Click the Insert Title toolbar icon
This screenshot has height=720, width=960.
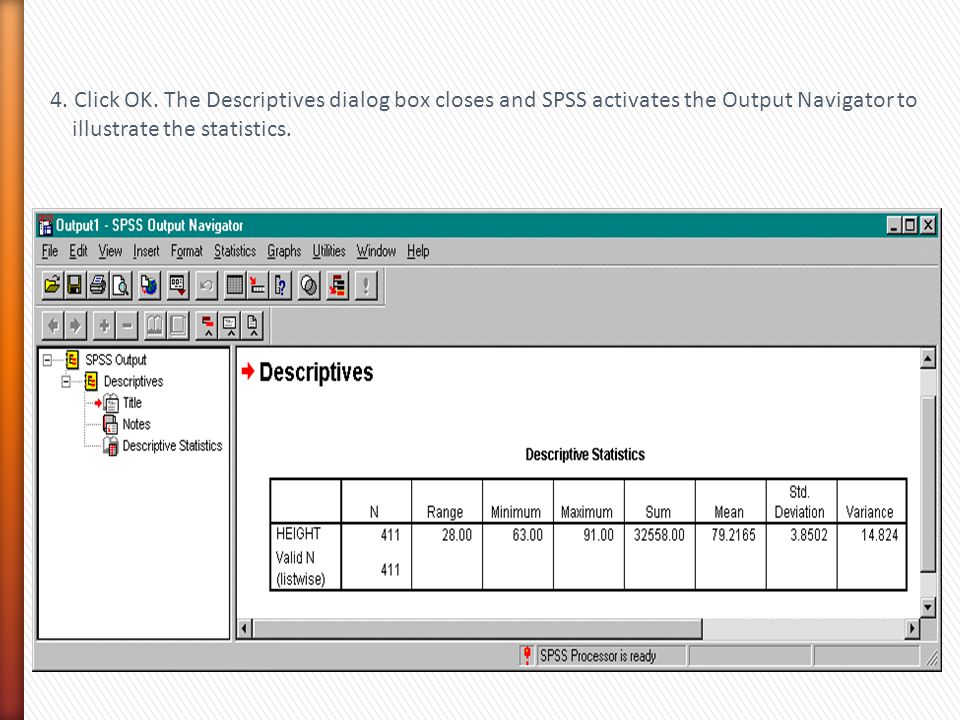point(230,325)
